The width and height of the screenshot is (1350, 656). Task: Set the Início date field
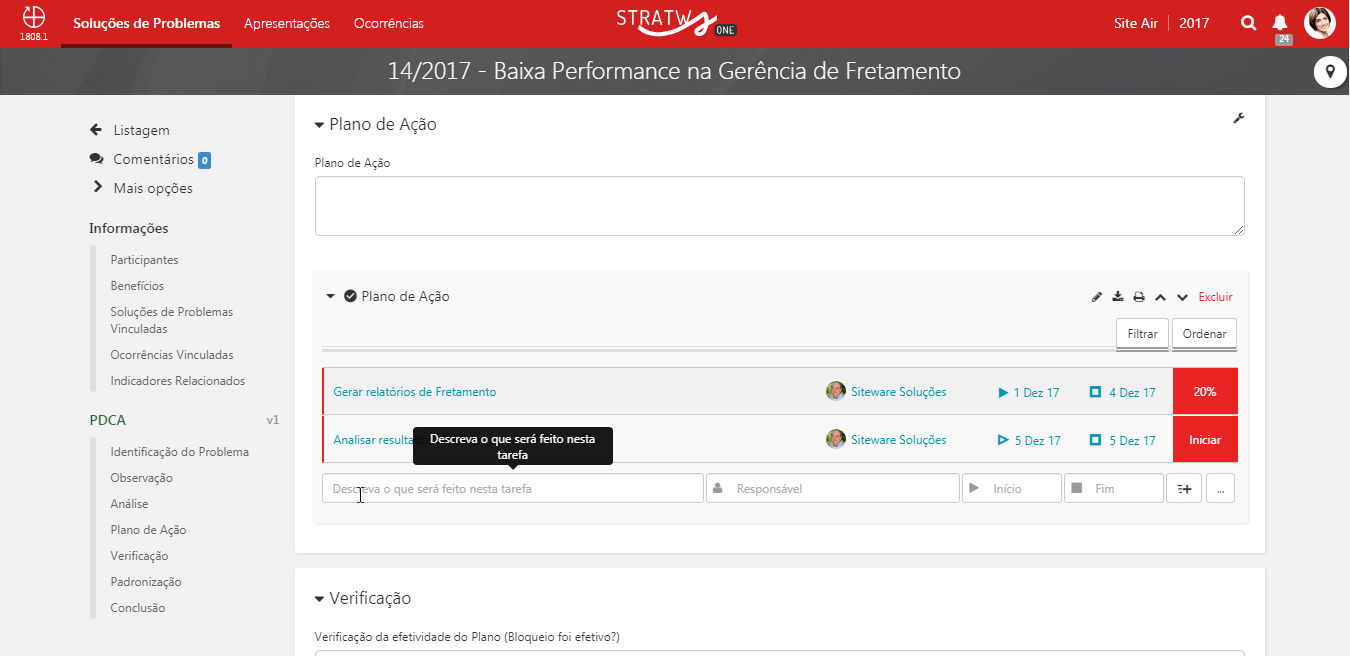point(1012,488)
